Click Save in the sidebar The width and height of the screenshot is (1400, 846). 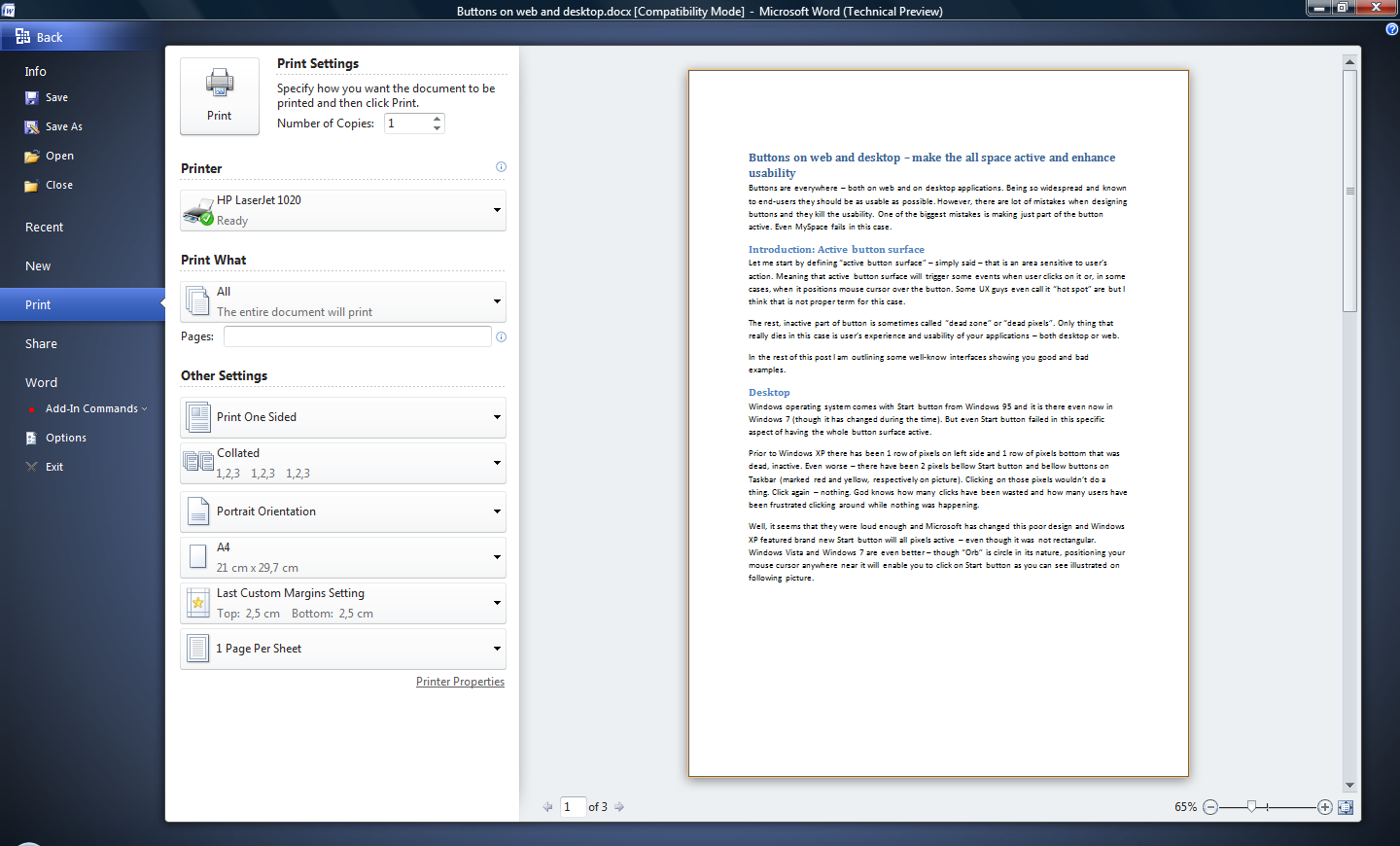[x=56, y=97]
